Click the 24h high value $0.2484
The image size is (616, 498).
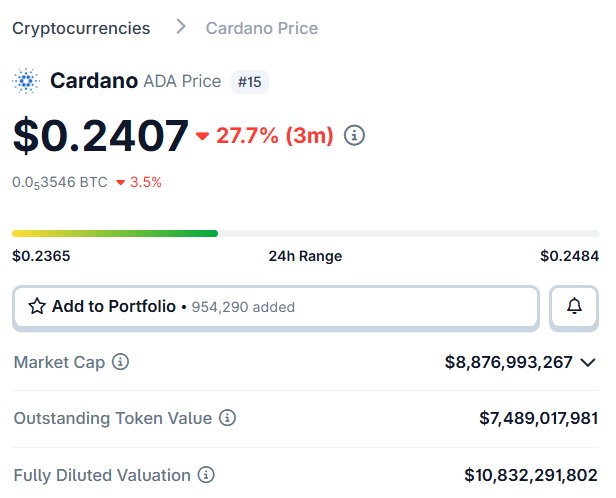coord(569,256)
